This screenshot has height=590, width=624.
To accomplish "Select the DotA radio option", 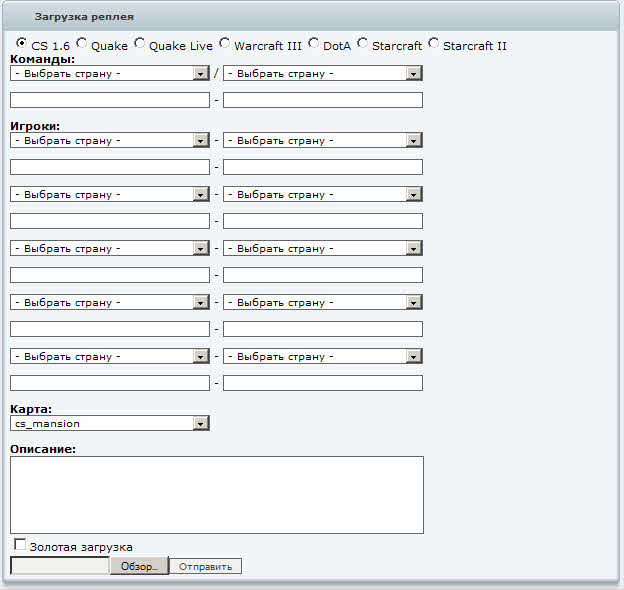I will pos(314,44).
